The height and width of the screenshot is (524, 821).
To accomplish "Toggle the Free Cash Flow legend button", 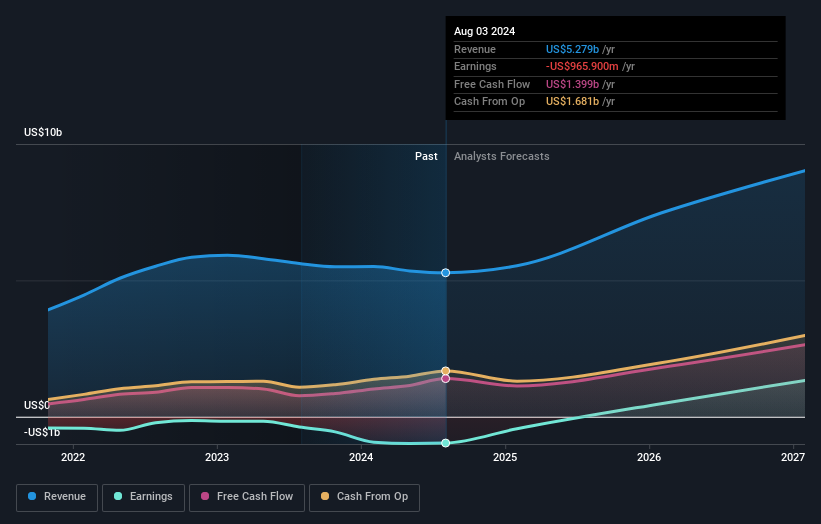I will tap(247, 497).
